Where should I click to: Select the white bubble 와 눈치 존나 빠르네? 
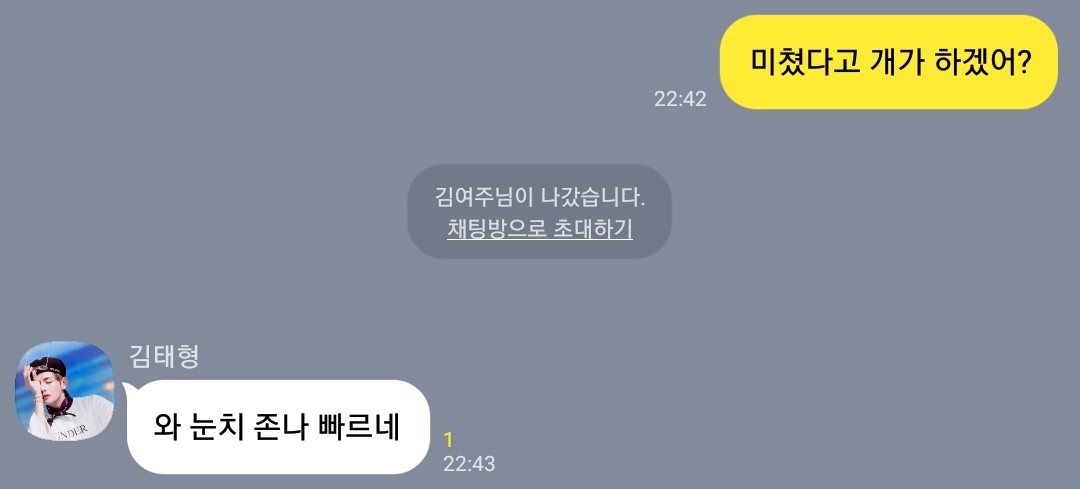point(278,427)
